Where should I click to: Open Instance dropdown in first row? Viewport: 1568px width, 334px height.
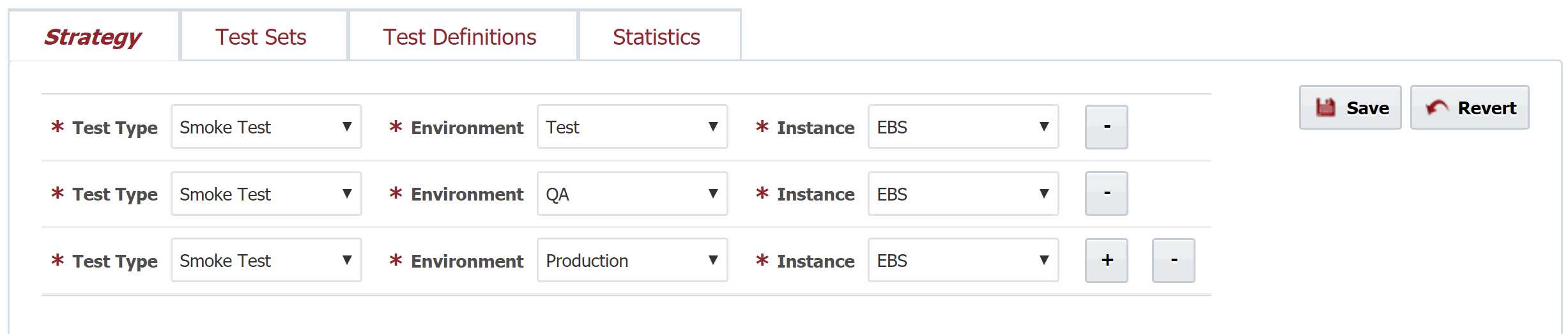964,127
